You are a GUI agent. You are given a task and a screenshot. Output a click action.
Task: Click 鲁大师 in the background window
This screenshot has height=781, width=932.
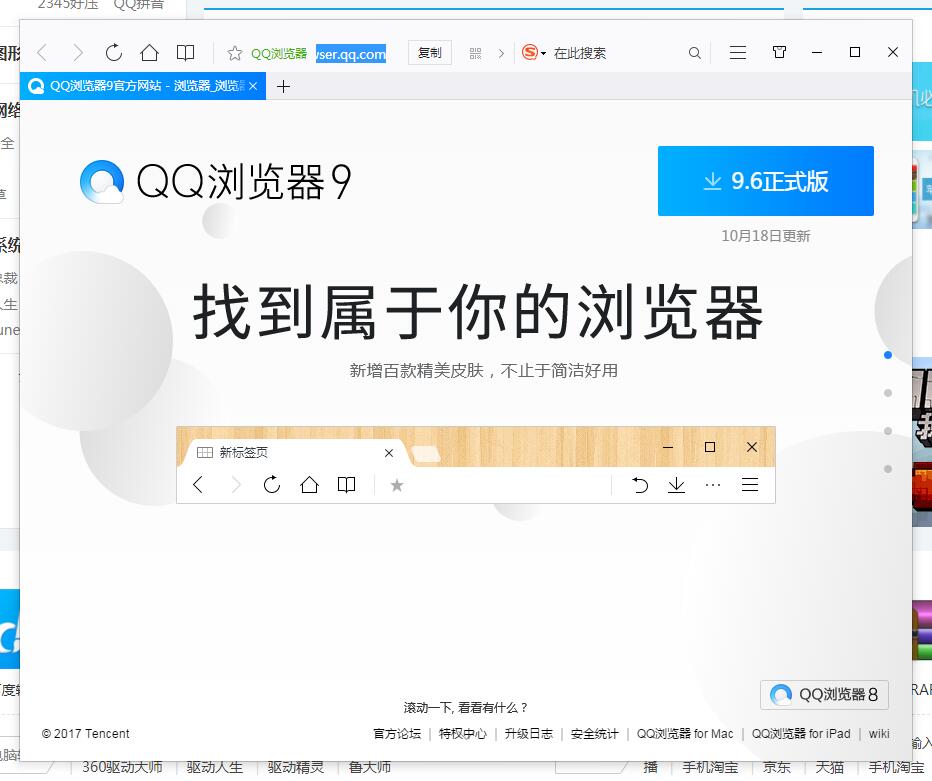click(x=369, y=768)
